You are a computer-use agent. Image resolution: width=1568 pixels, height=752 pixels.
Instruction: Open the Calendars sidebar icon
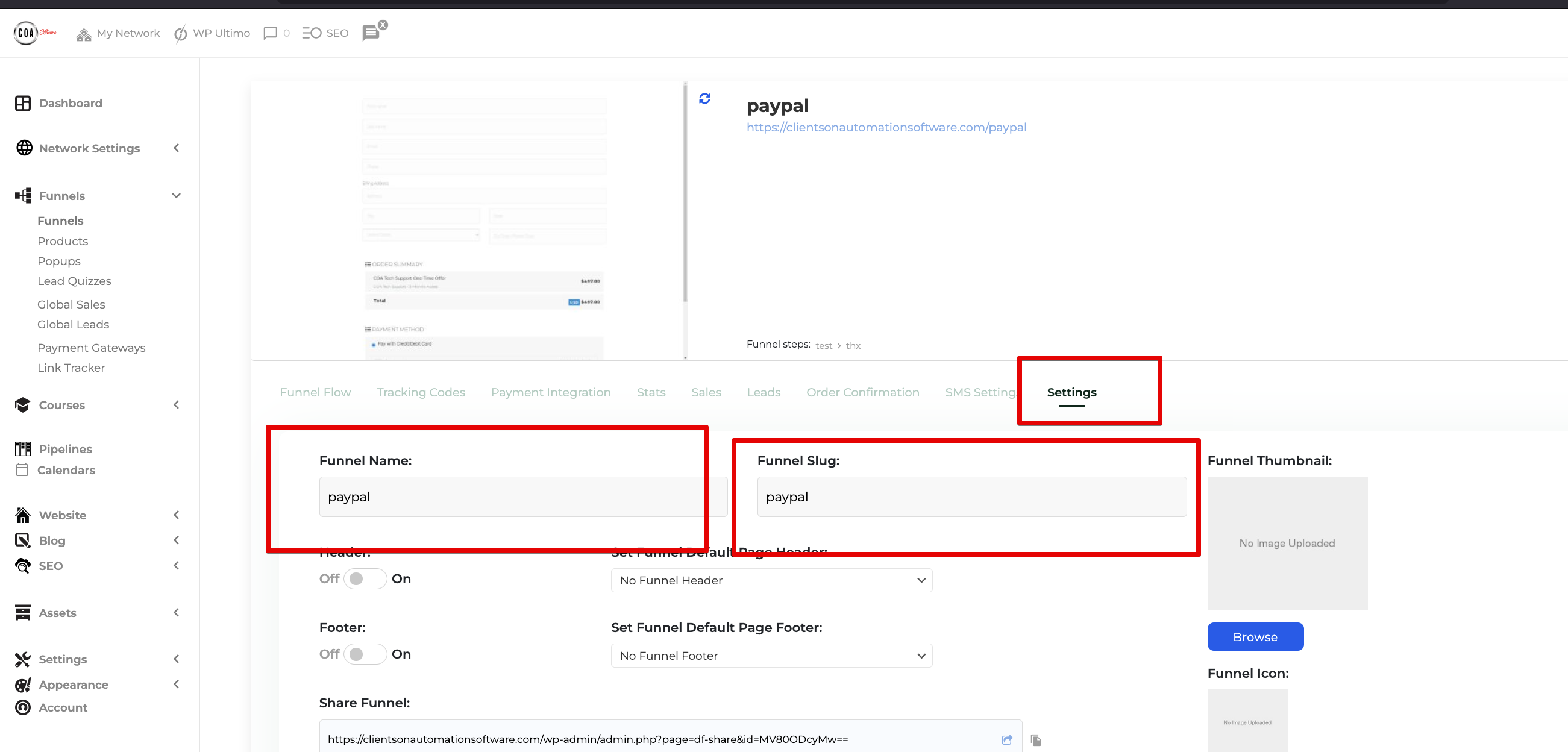tap(22, 469)
